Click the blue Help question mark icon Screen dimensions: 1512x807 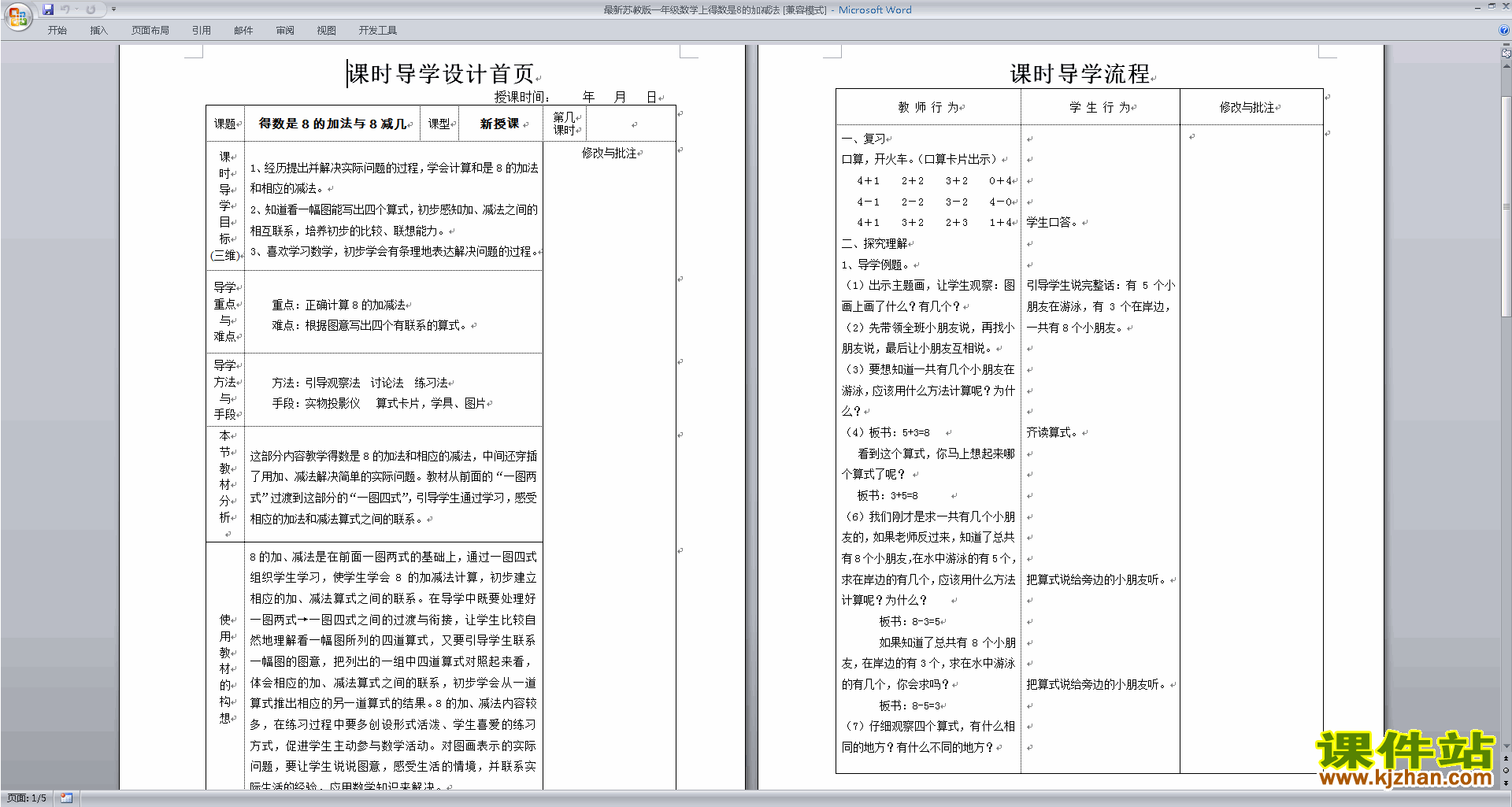[1504, 30]
